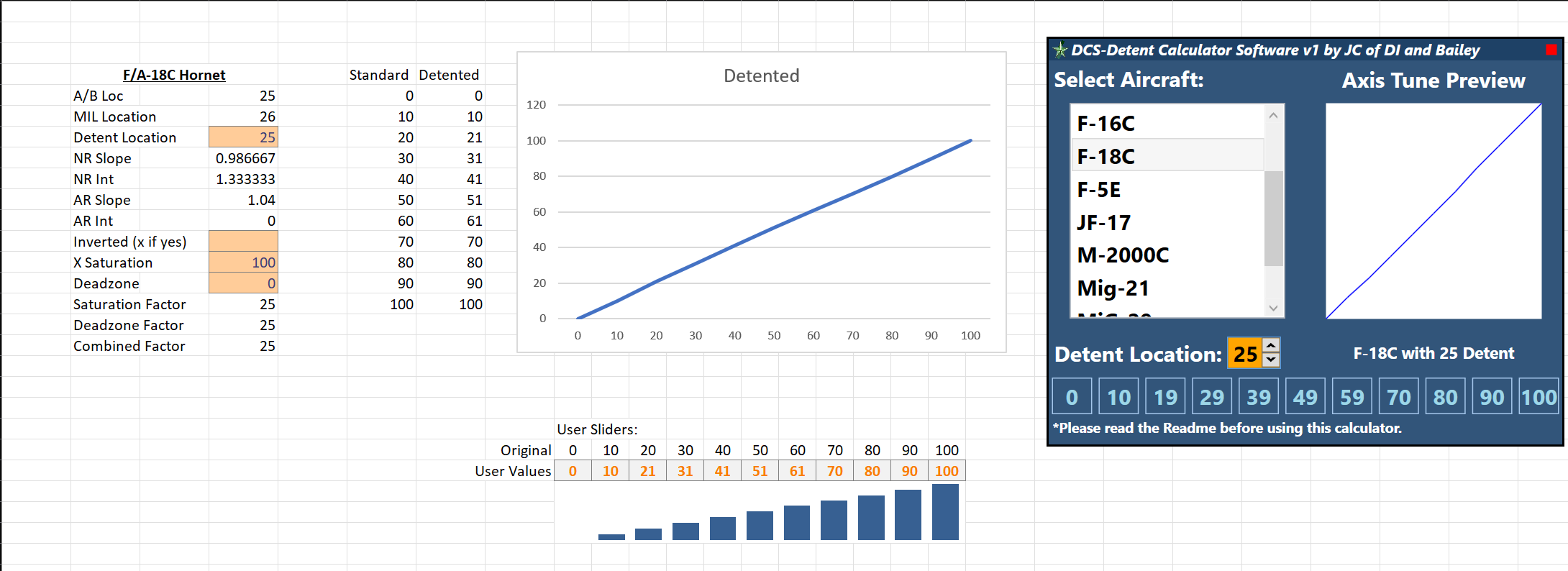Select User Values cell showing 31
The height and width of the screenshot is (571, 1568).
685,470
